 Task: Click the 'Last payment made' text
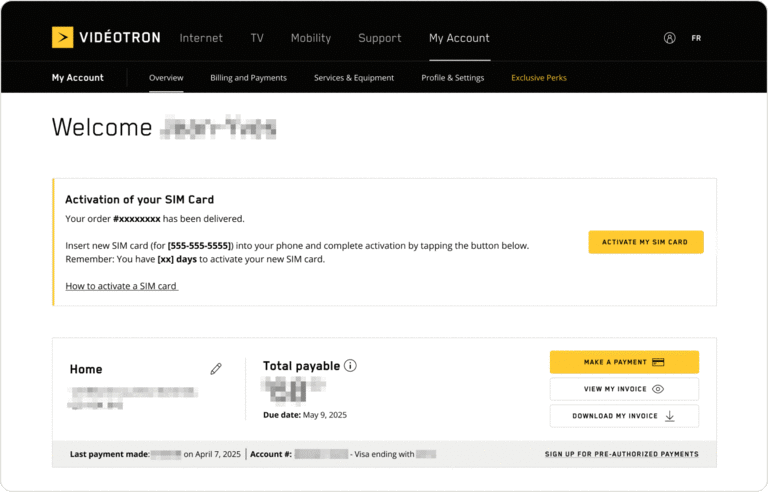[x=109, y=454]
